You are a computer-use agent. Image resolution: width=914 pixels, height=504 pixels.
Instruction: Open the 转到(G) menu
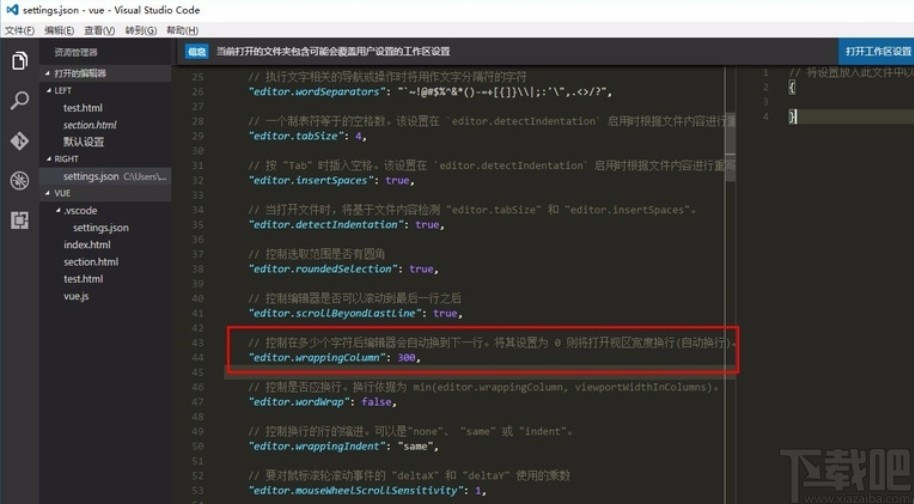pos(140,30)
